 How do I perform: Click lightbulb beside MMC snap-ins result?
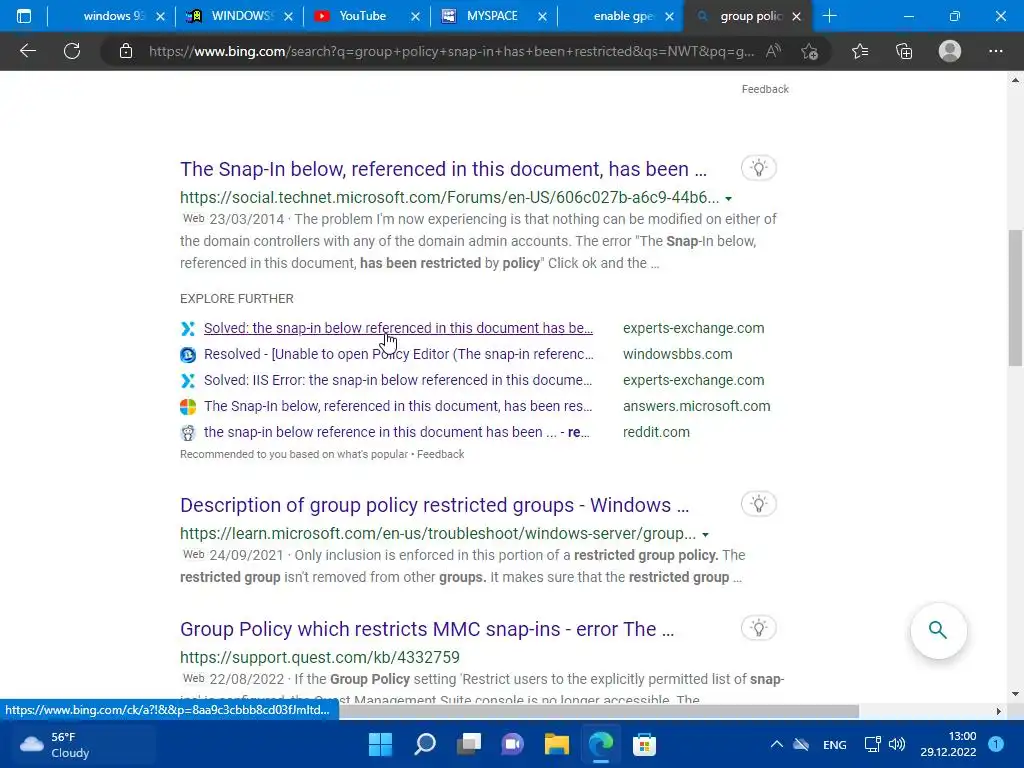click(758, 628)
